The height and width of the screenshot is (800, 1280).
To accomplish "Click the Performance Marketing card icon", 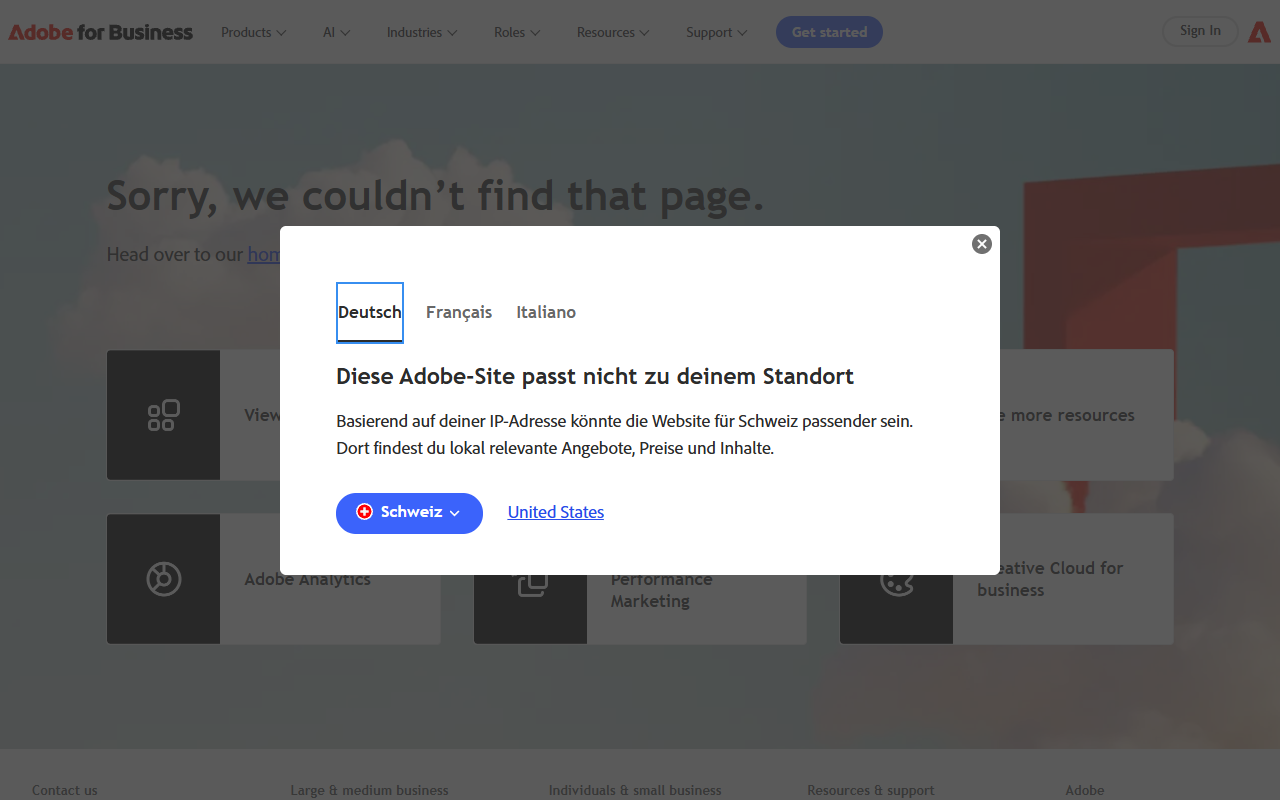I will (x=531, y=581).
